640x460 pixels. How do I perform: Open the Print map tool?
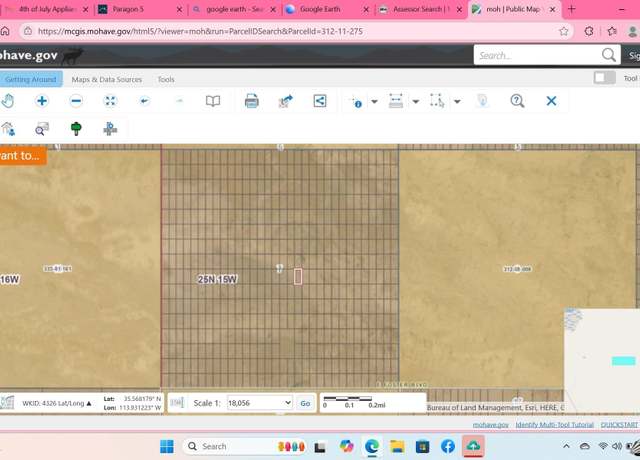(251, 101)
